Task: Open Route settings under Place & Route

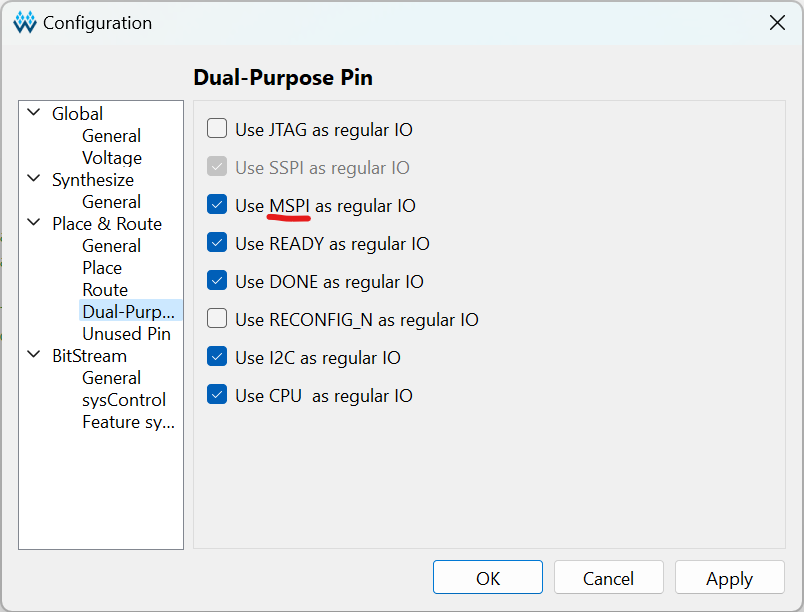Action: [105, 290]
